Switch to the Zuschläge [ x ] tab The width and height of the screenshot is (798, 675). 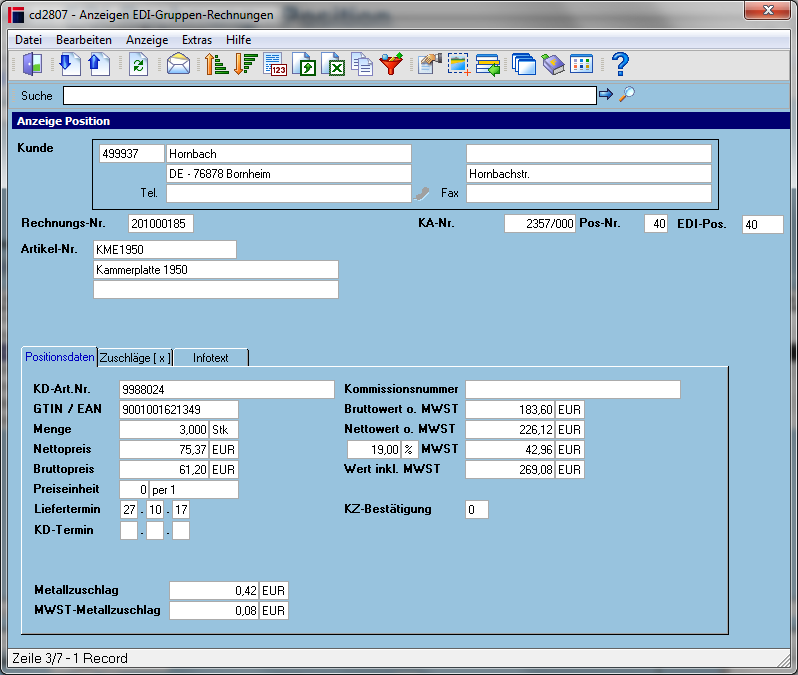[135, 358]
